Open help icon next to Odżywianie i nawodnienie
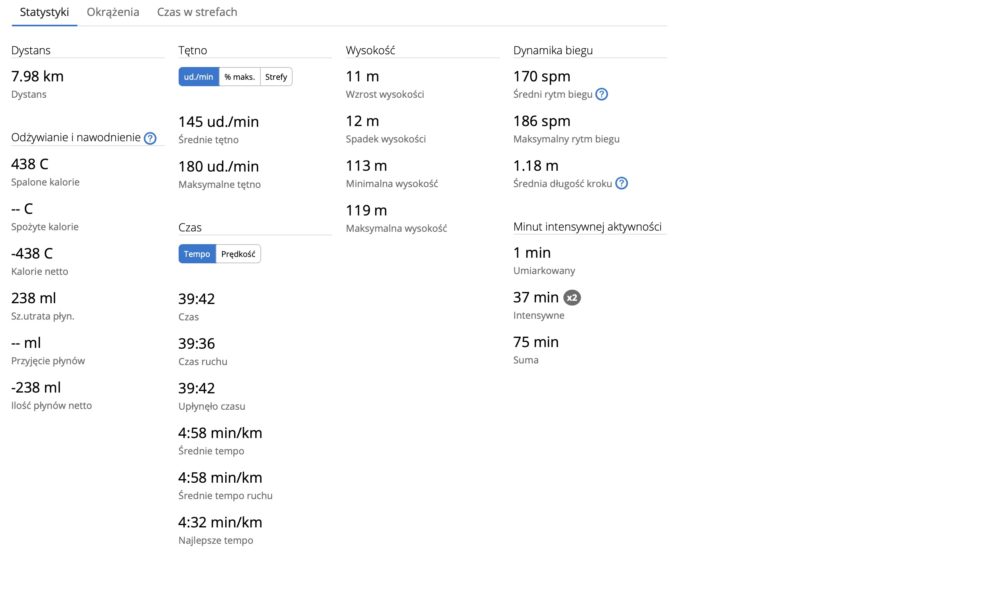The image size is (1000, 608). (150, 138)
